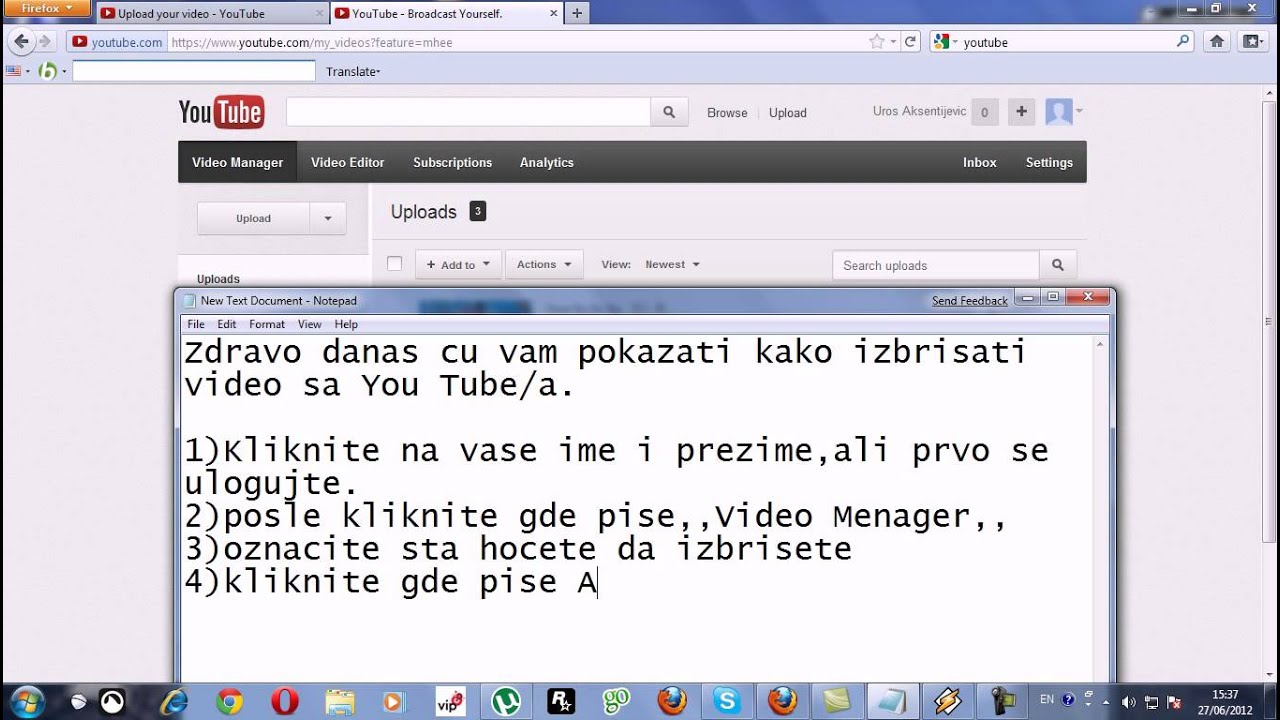This screenshot has height=720, width=1280.
Task: Open the Notepad View menu
Action: 310,324
